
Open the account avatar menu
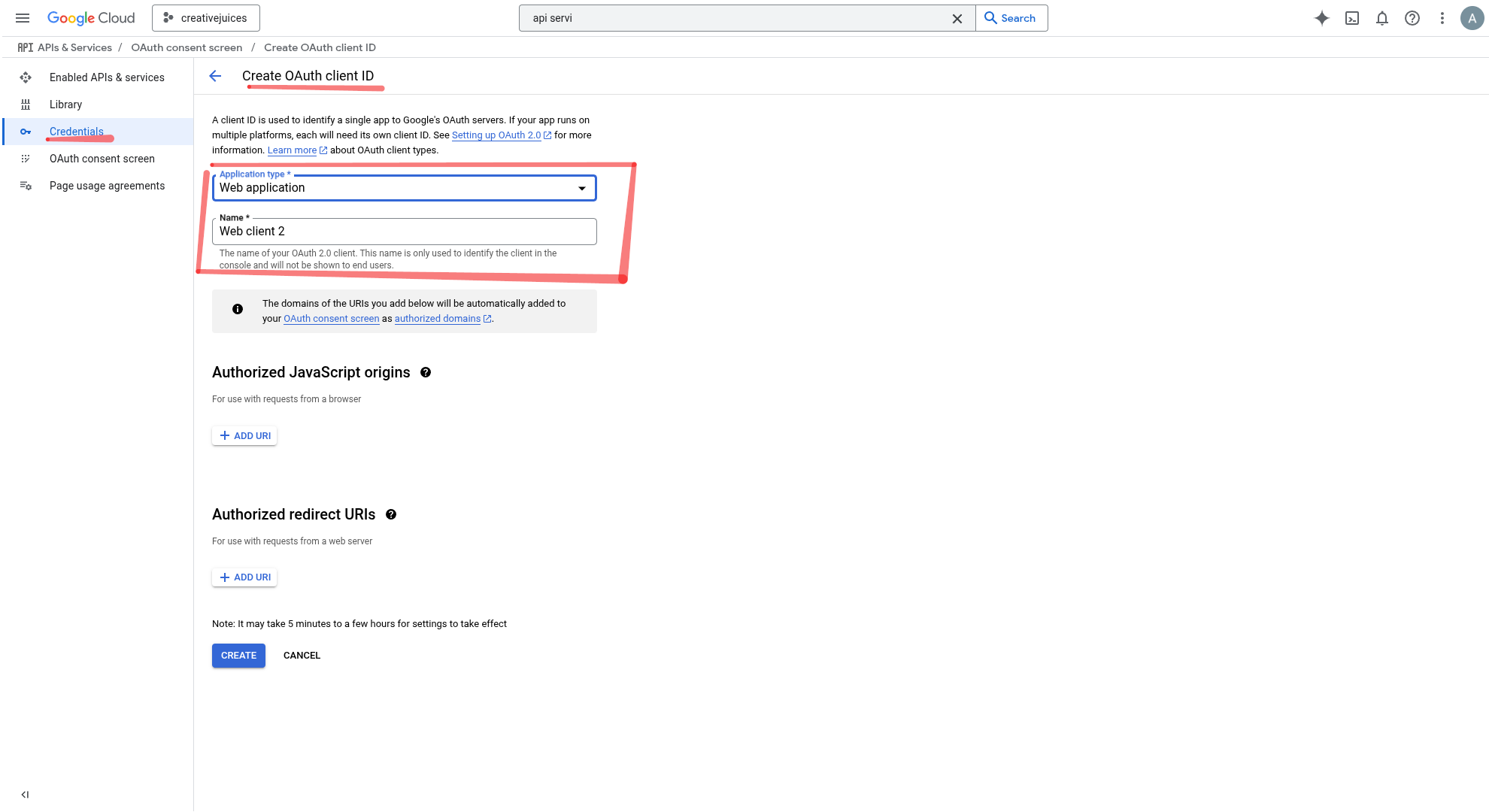click(1472, 18)
